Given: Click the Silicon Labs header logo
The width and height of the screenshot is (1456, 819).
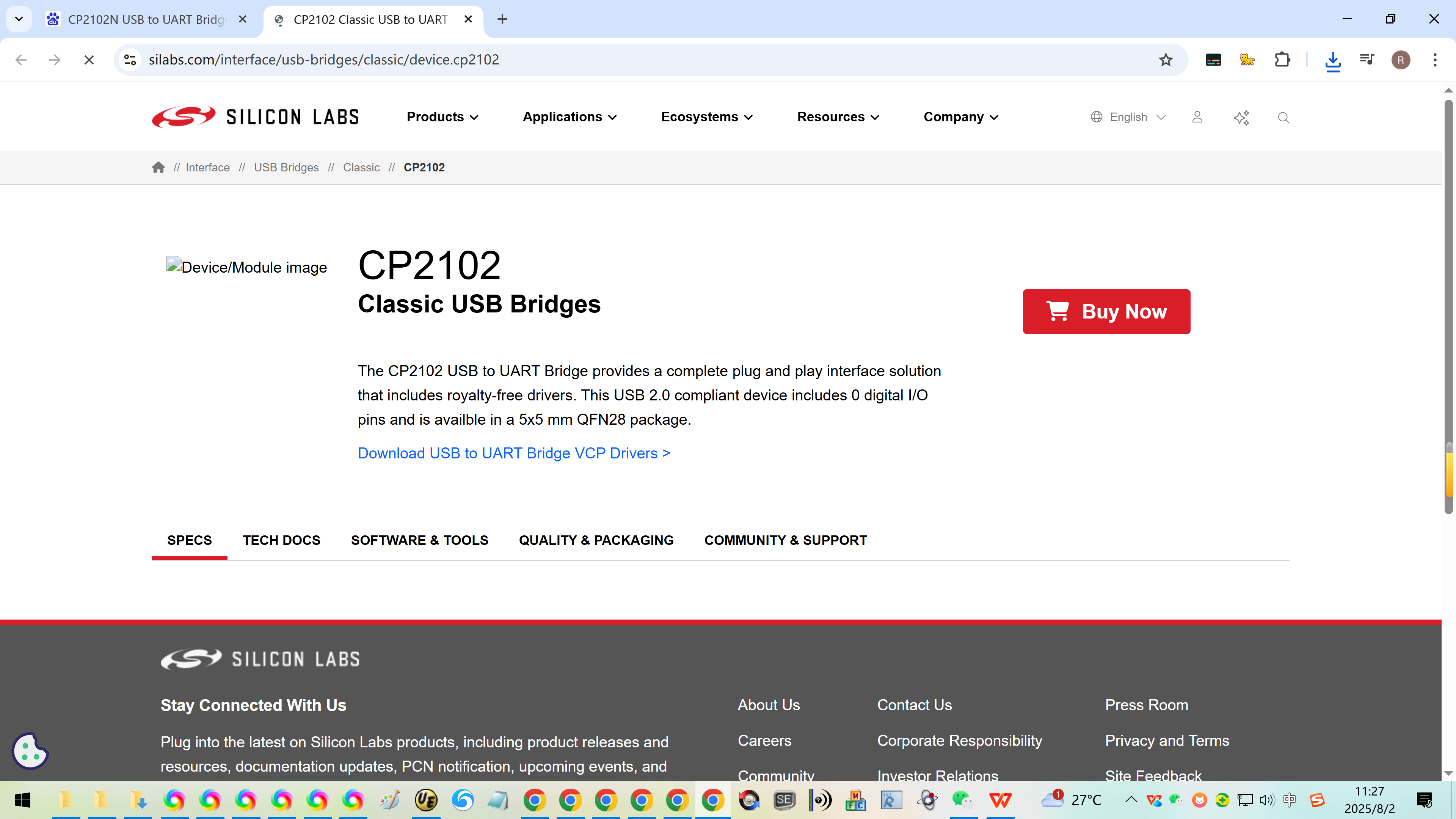Looking at the screenshot, I should tap(256, 117).
